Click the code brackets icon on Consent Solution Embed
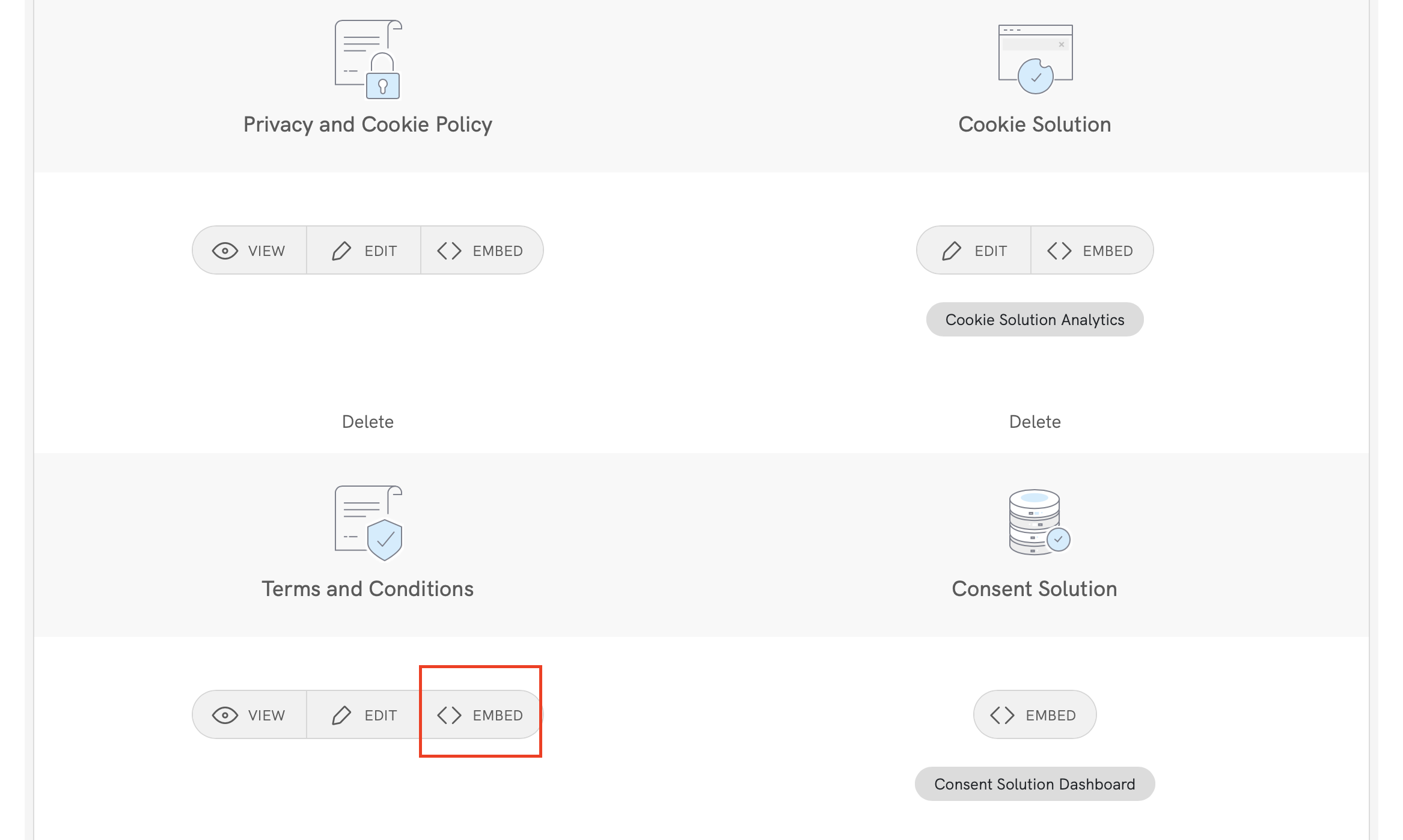Image resolution: width=1403 pixels, height=840 pixels. 1003,714
